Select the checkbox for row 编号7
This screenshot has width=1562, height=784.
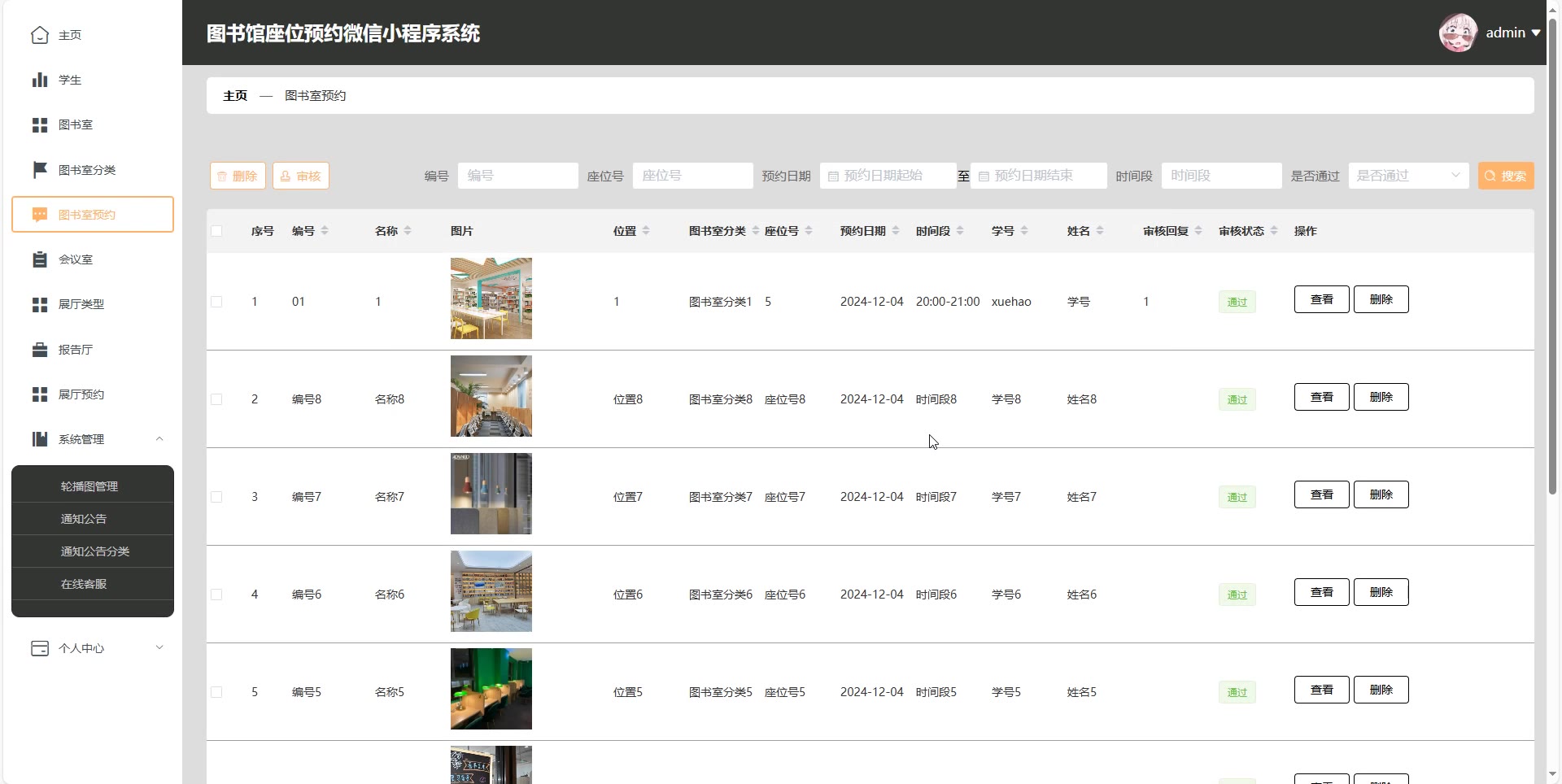coord(216,497)
